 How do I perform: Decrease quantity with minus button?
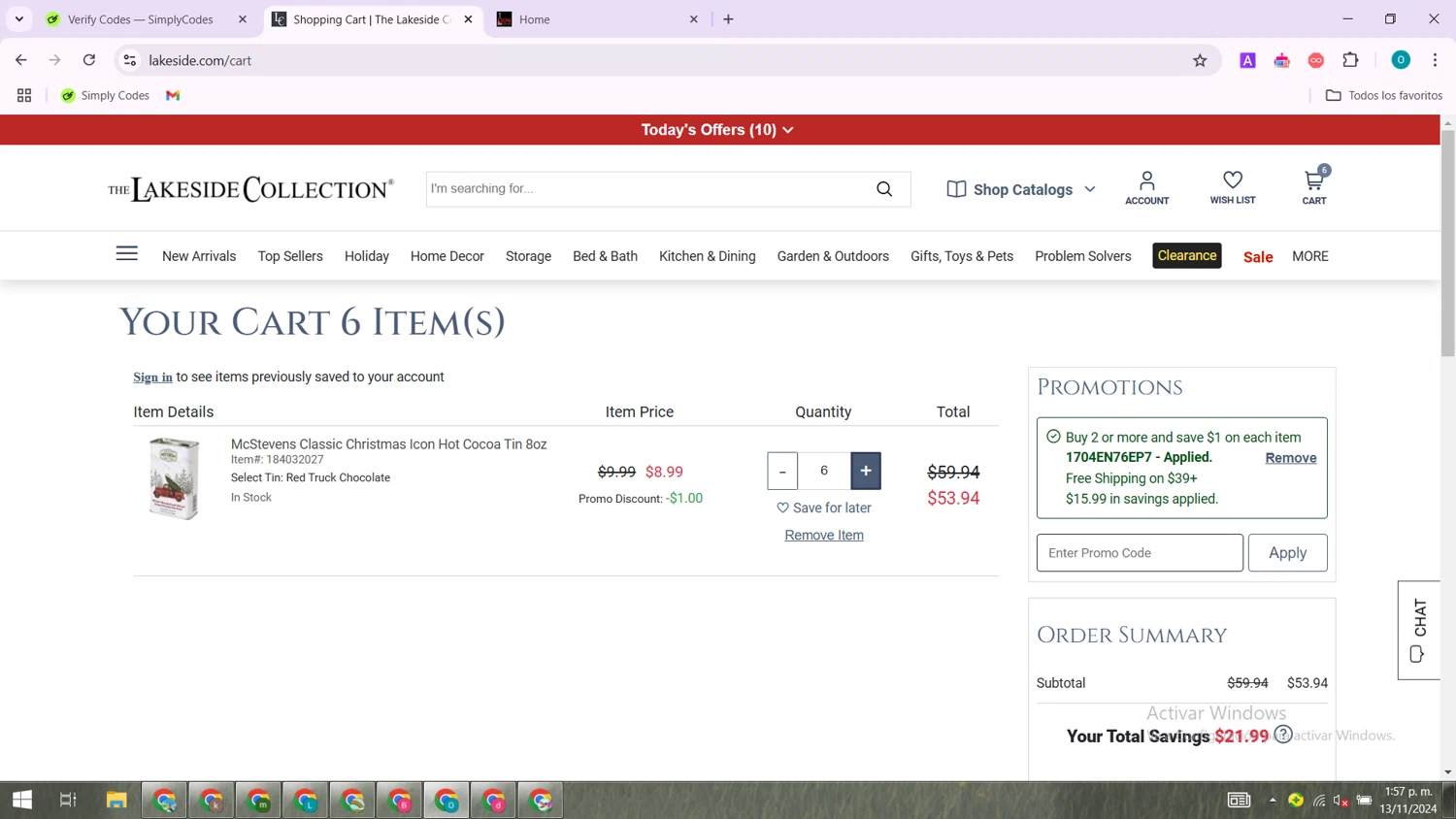(x=782, y=471)
